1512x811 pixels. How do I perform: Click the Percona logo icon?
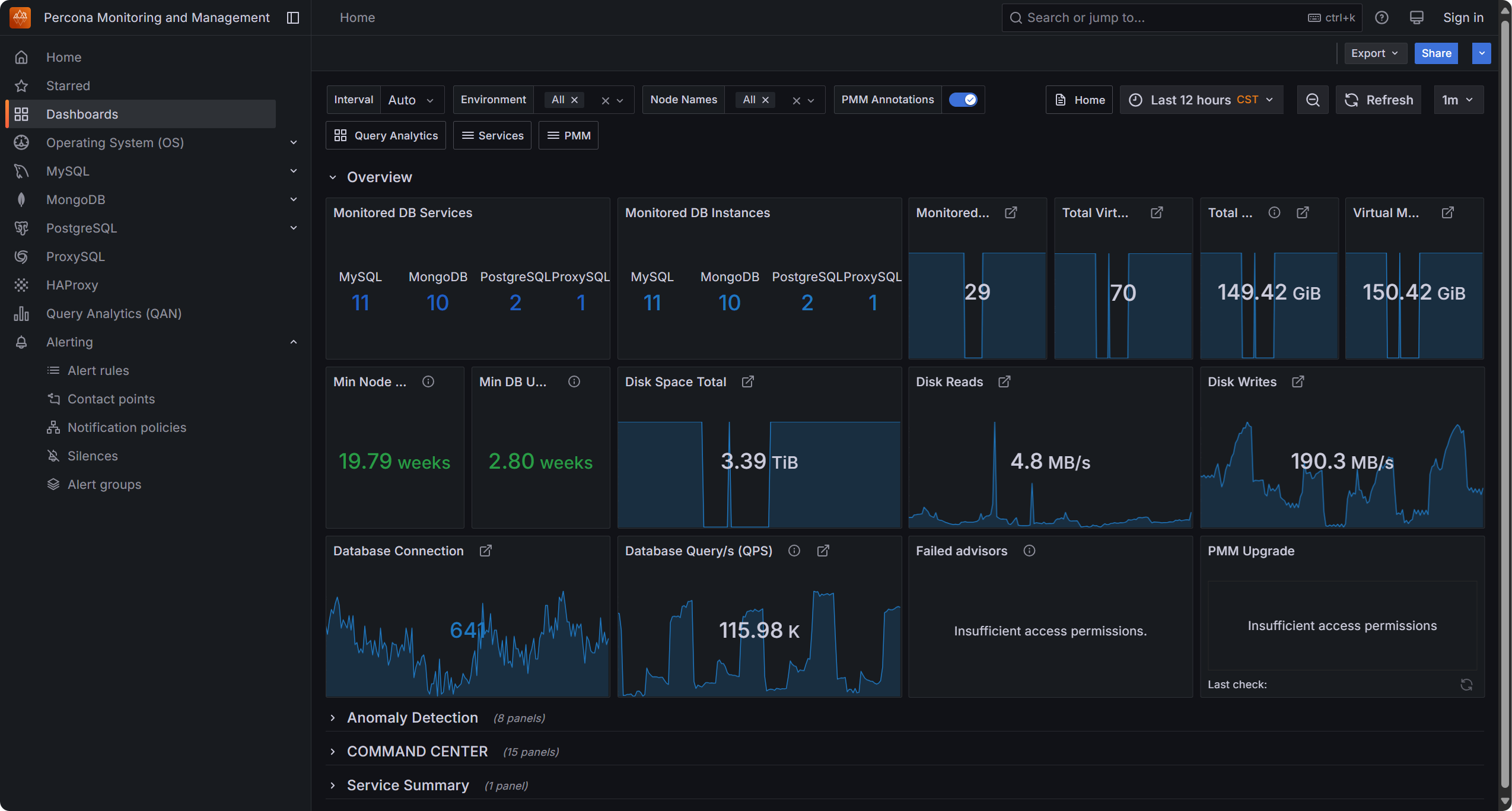[20, 17]
